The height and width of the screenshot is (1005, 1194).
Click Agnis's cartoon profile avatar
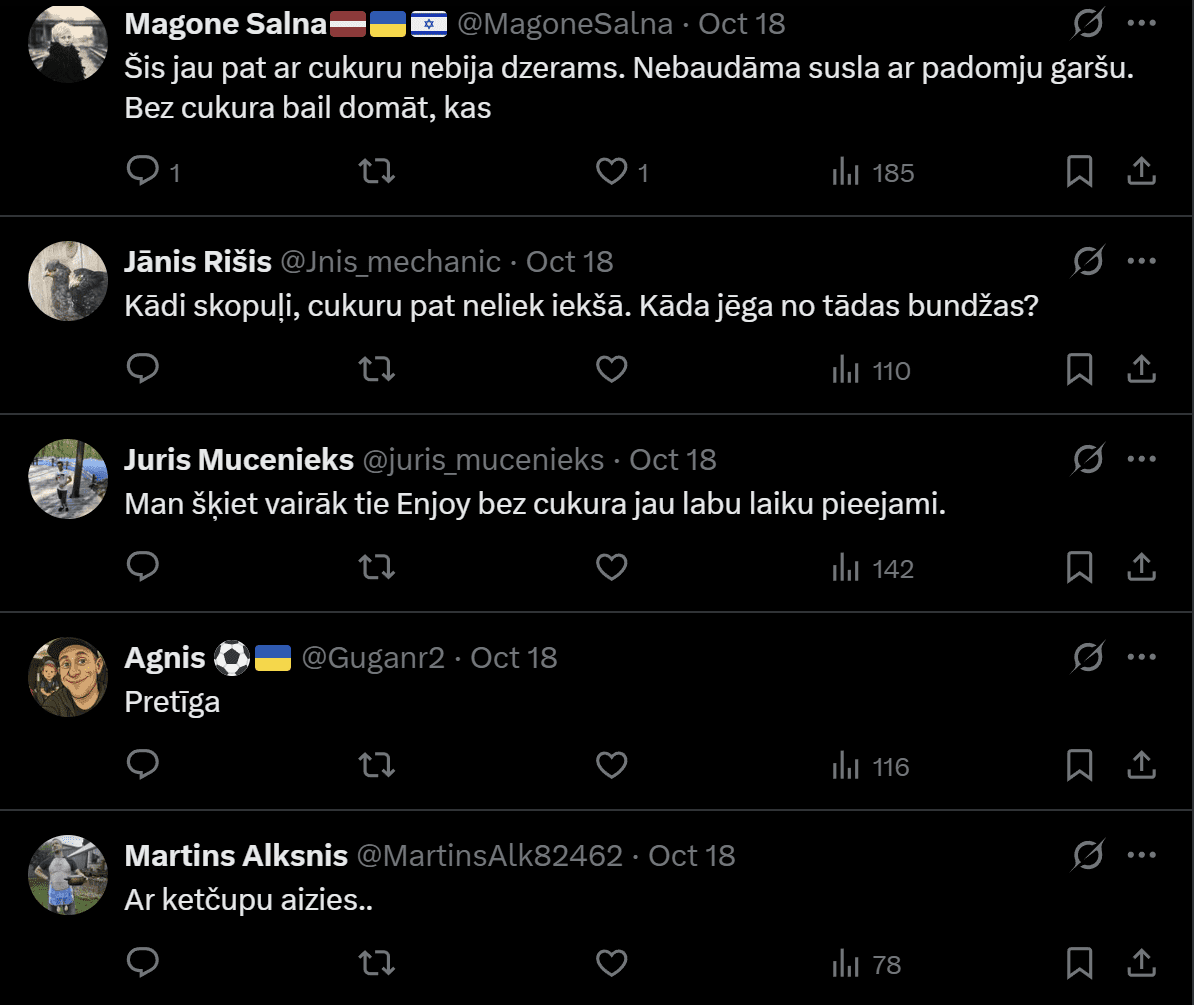(68, 677)
